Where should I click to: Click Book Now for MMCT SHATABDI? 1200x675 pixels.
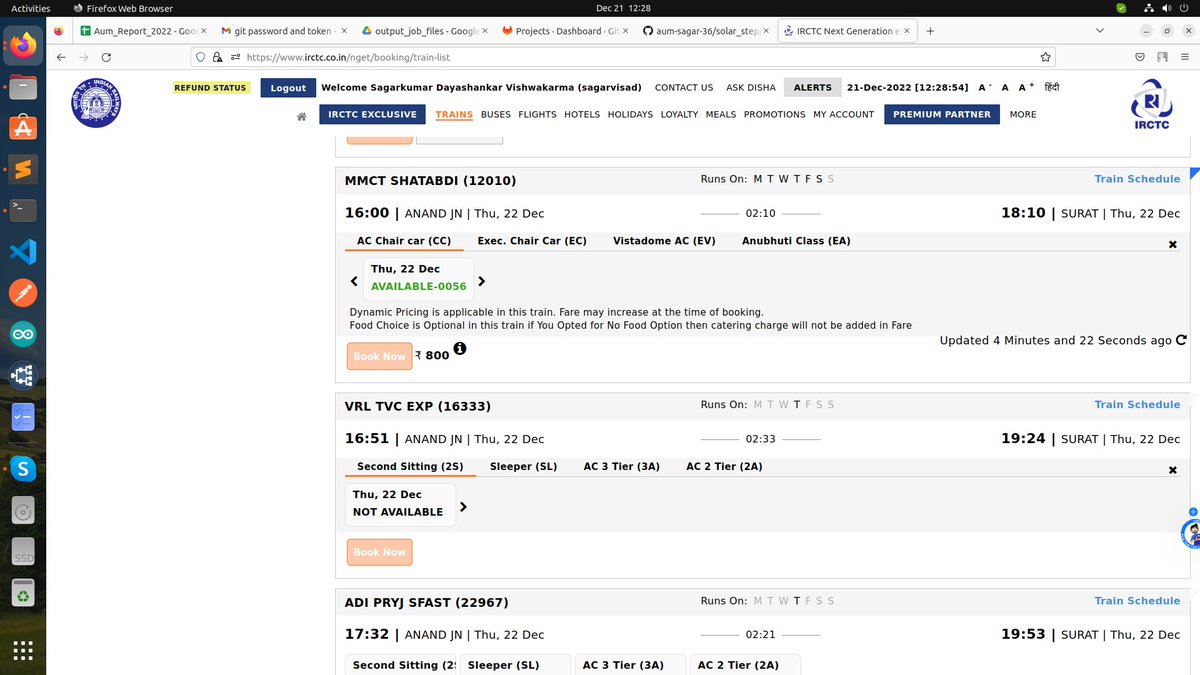pos(379,355)
